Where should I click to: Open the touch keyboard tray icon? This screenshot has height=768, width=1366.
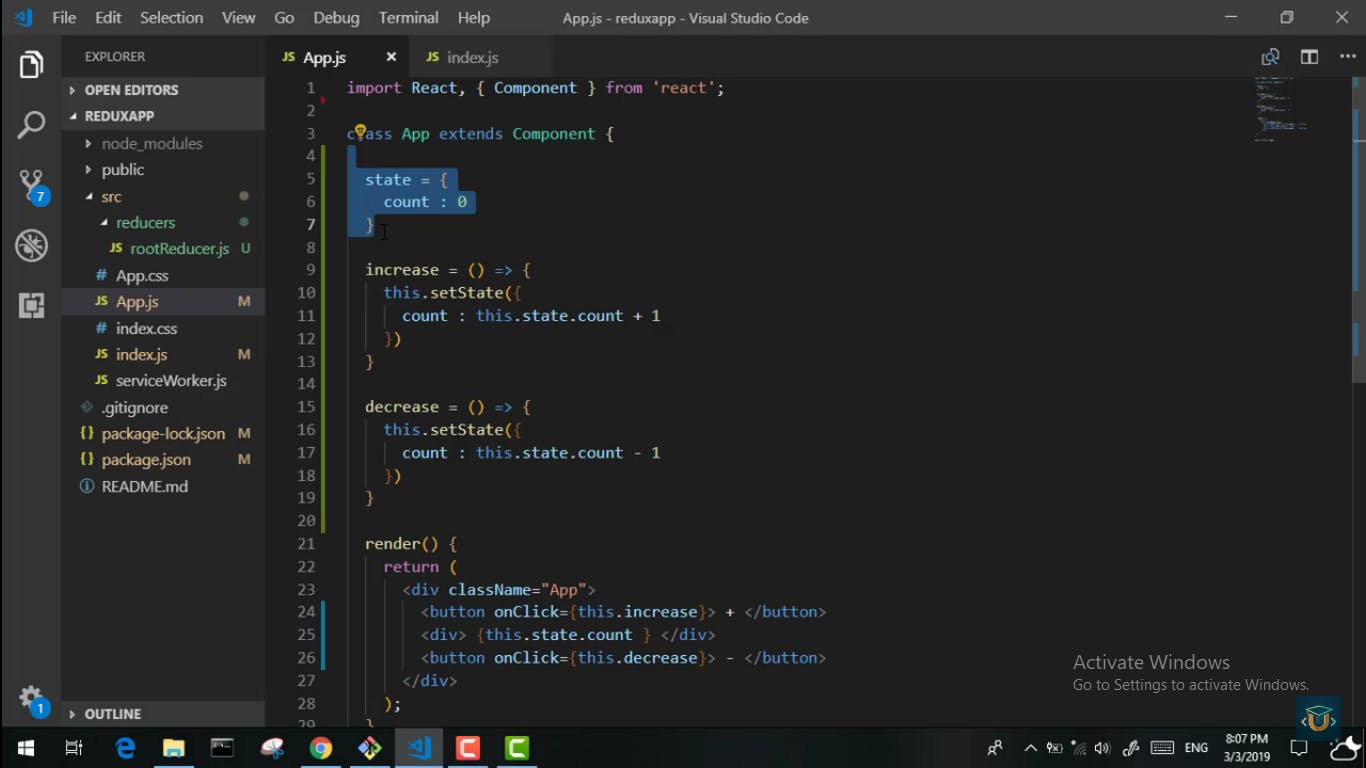1162,748
